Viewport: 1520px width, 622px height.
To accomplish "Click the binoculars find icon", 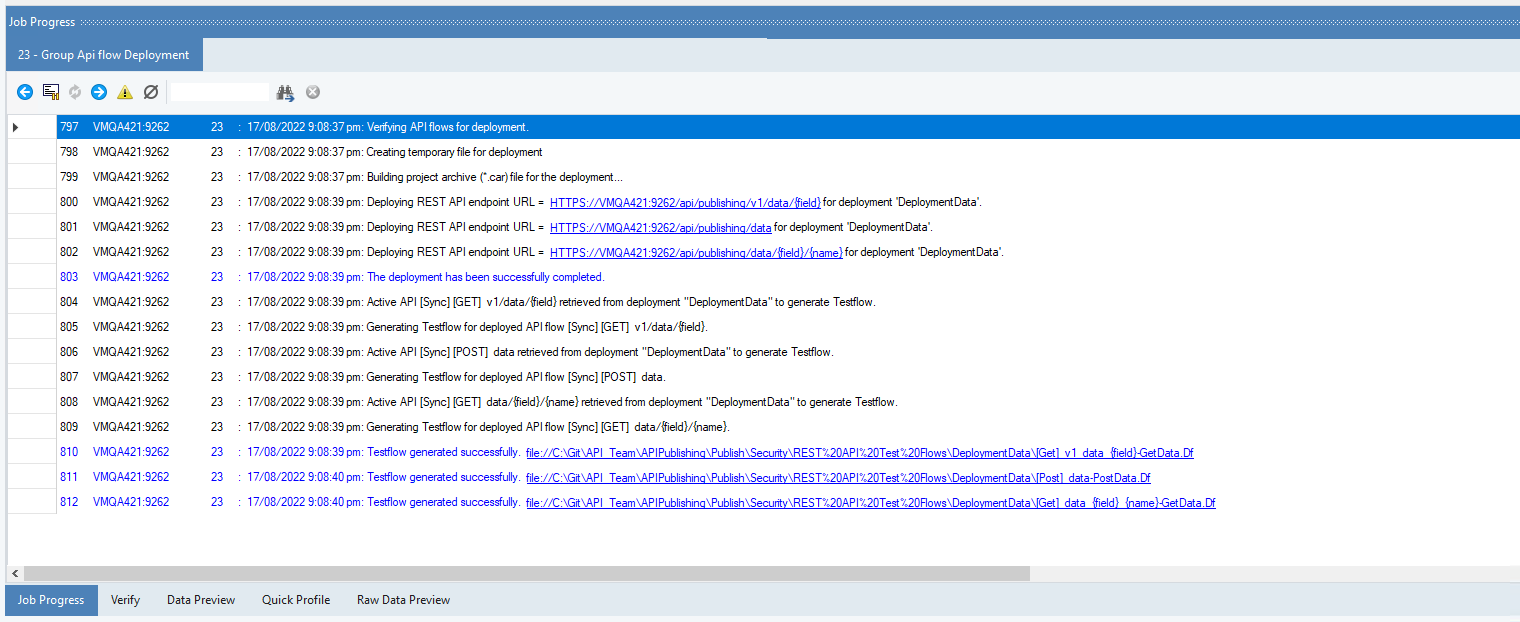I will point(285,92).
